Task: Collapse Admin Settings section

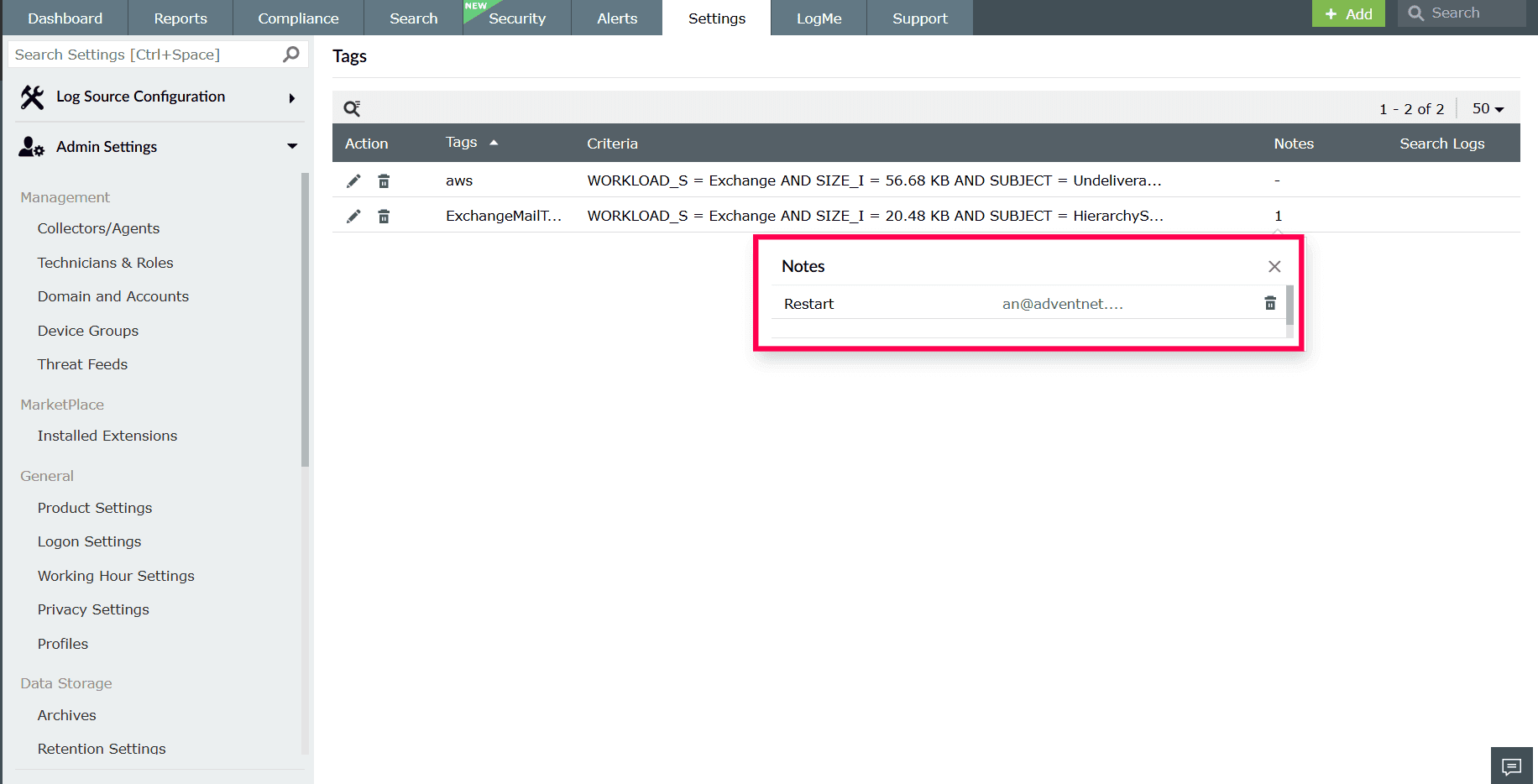Action: click(292, 146)
